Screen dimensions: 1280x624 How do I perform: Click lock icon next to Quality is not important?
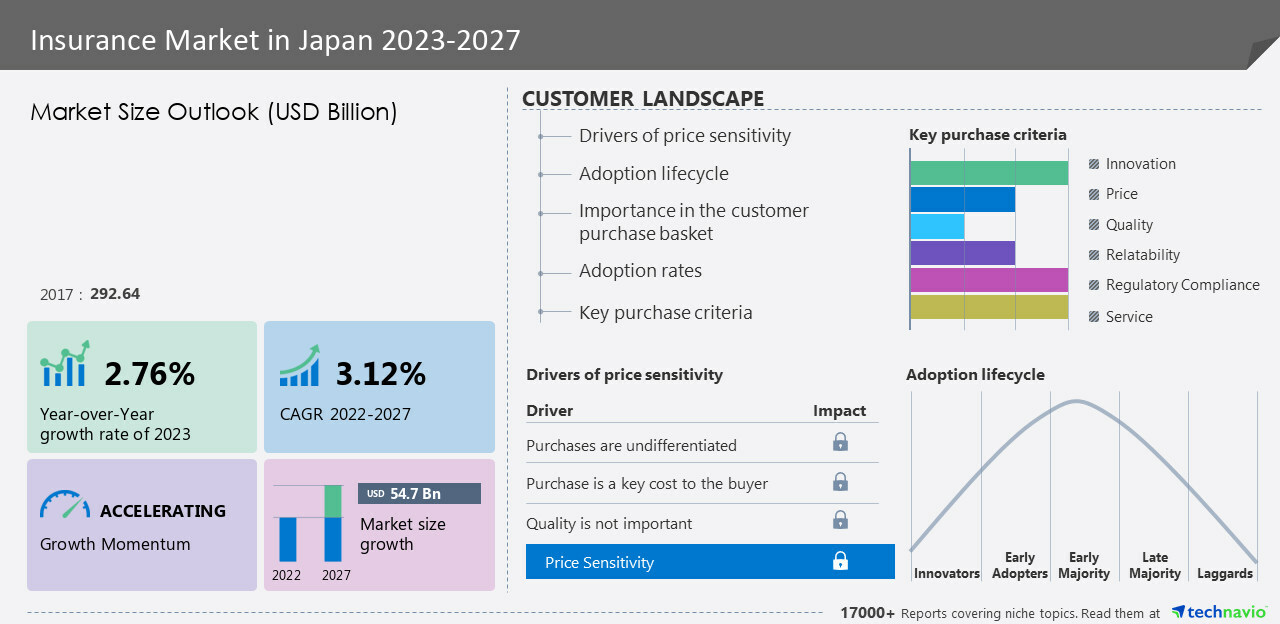click(x=840, y=520)
